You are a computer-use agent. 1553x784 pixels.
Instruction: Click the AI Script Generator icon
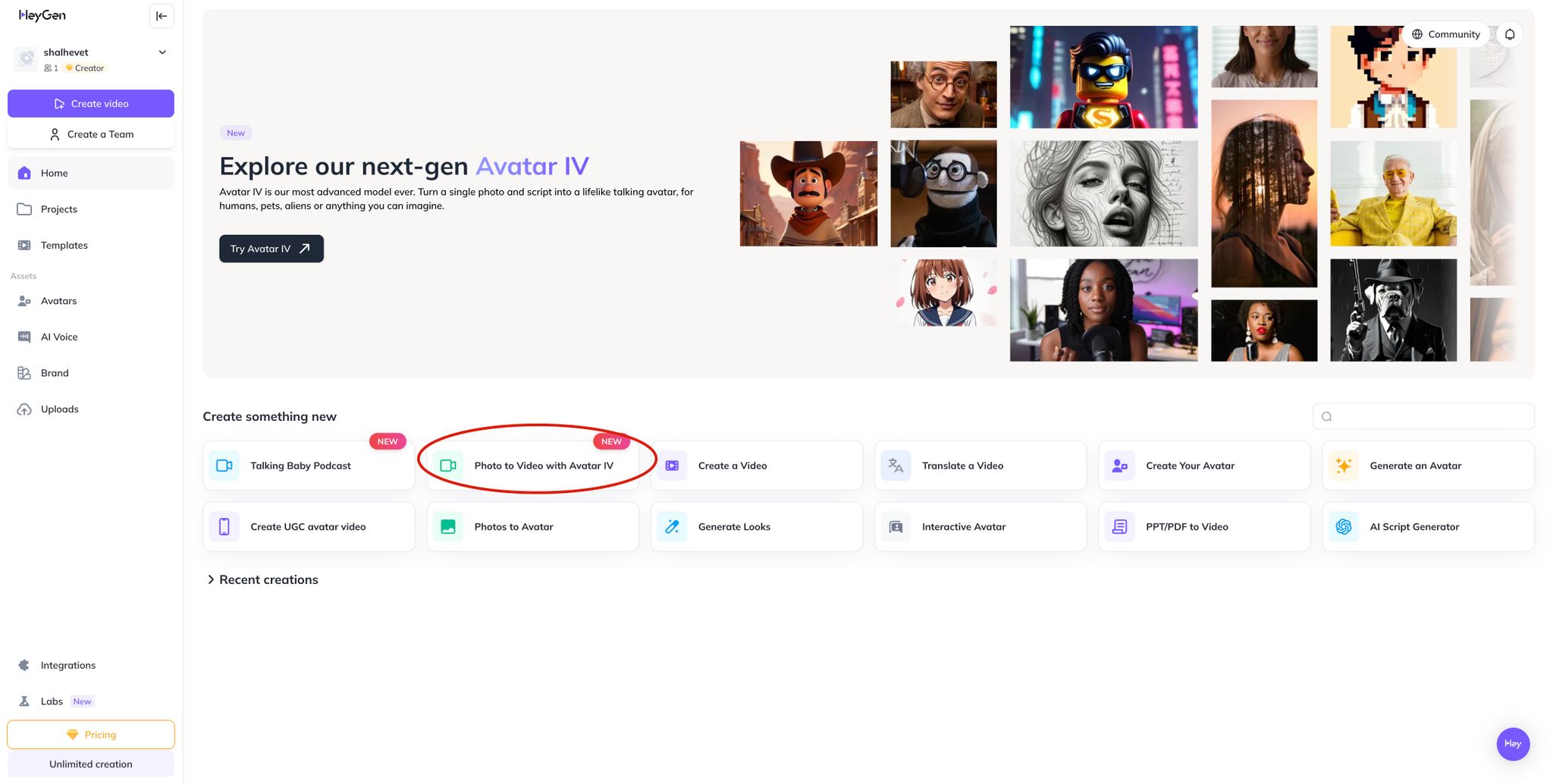1343,527
